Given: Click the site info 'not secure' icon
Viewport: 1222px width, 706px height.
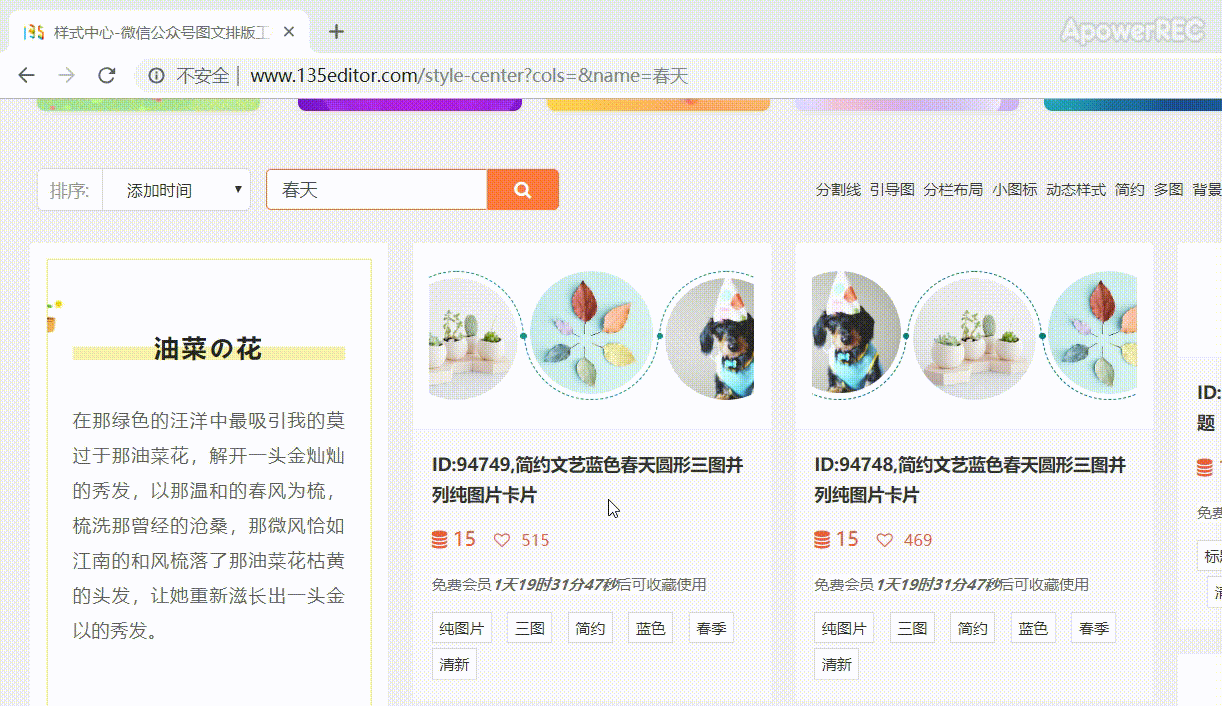Looking at the screenshot, I should (x=156, y=76).
